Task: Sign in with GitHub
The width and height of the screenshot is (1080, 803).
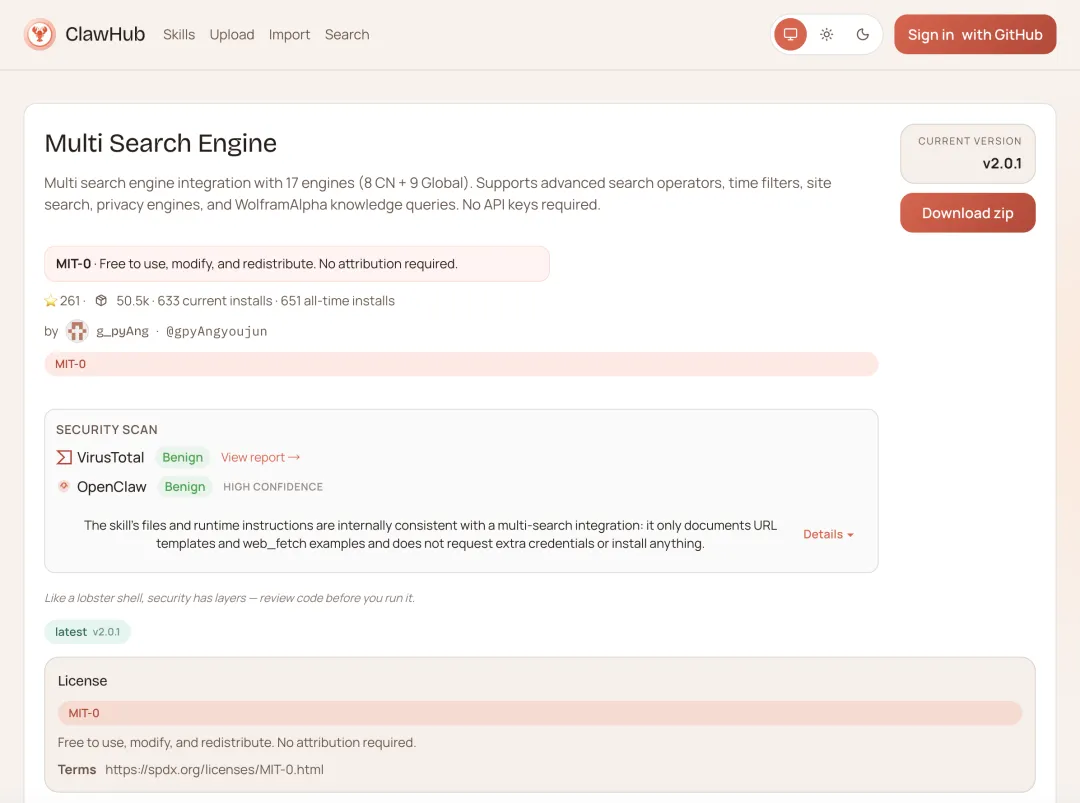Action: (974, 35)
